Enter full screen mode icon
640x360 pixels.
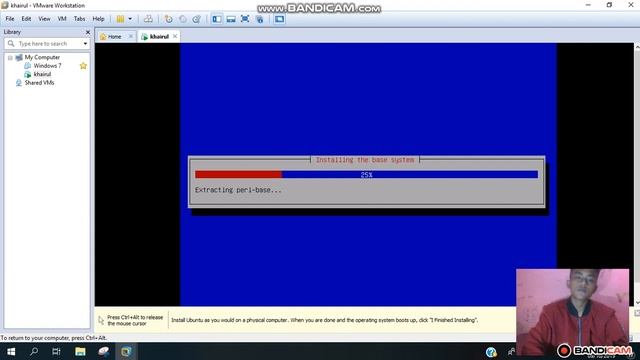coord(245,19)
